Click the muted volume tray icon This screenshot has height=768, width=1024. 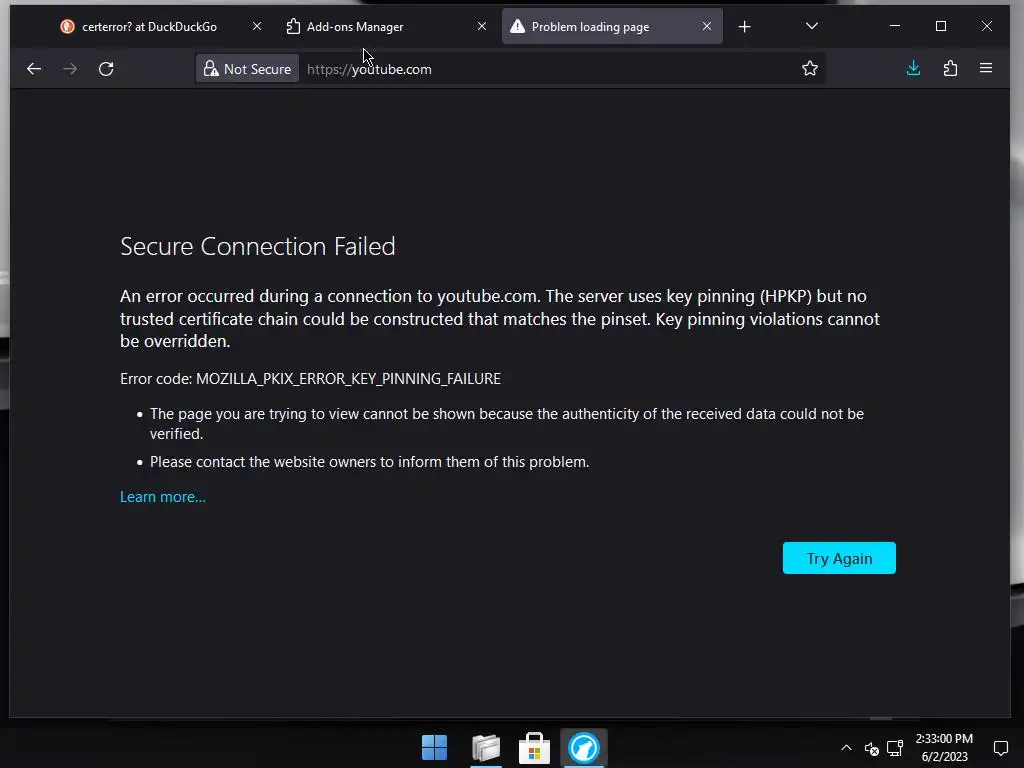[x=871, y=748]
